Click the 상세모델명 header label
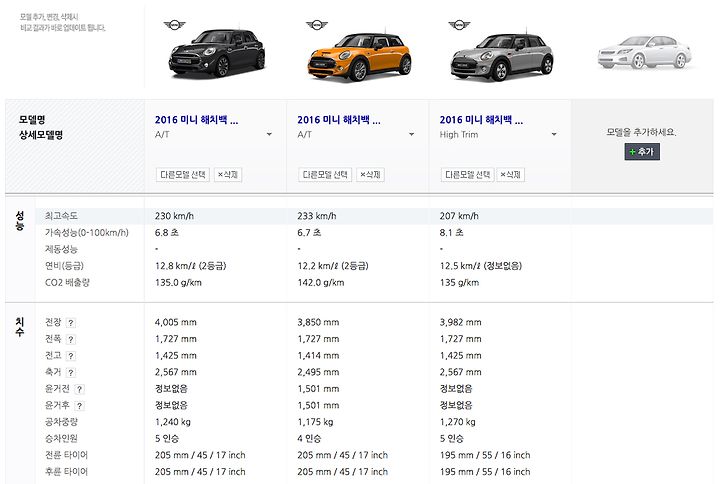This screenshot has width=720, height=484. click(41, 135)
